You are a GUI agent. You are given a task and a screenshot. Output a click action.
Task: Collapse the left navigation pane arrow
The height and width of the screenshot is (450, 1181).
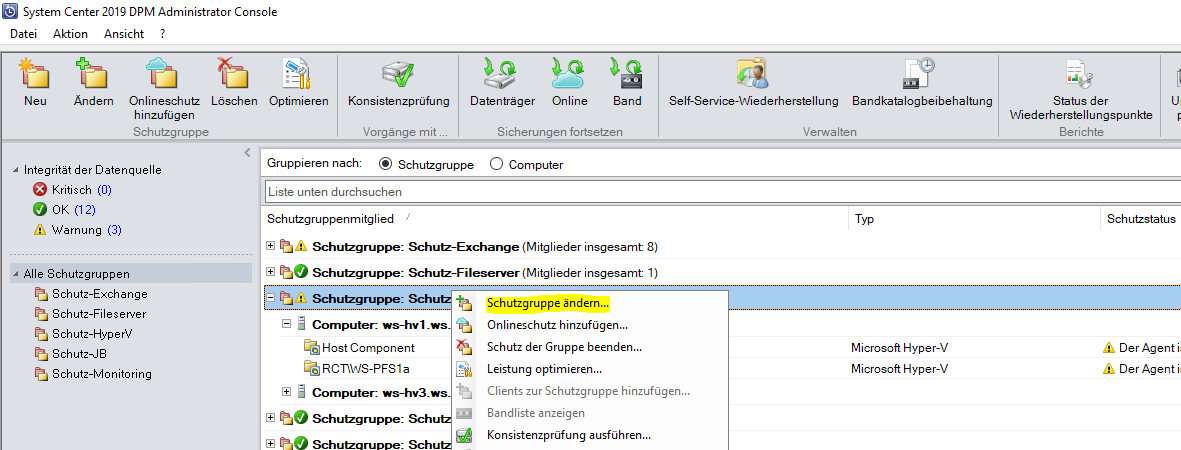(246, 153)
